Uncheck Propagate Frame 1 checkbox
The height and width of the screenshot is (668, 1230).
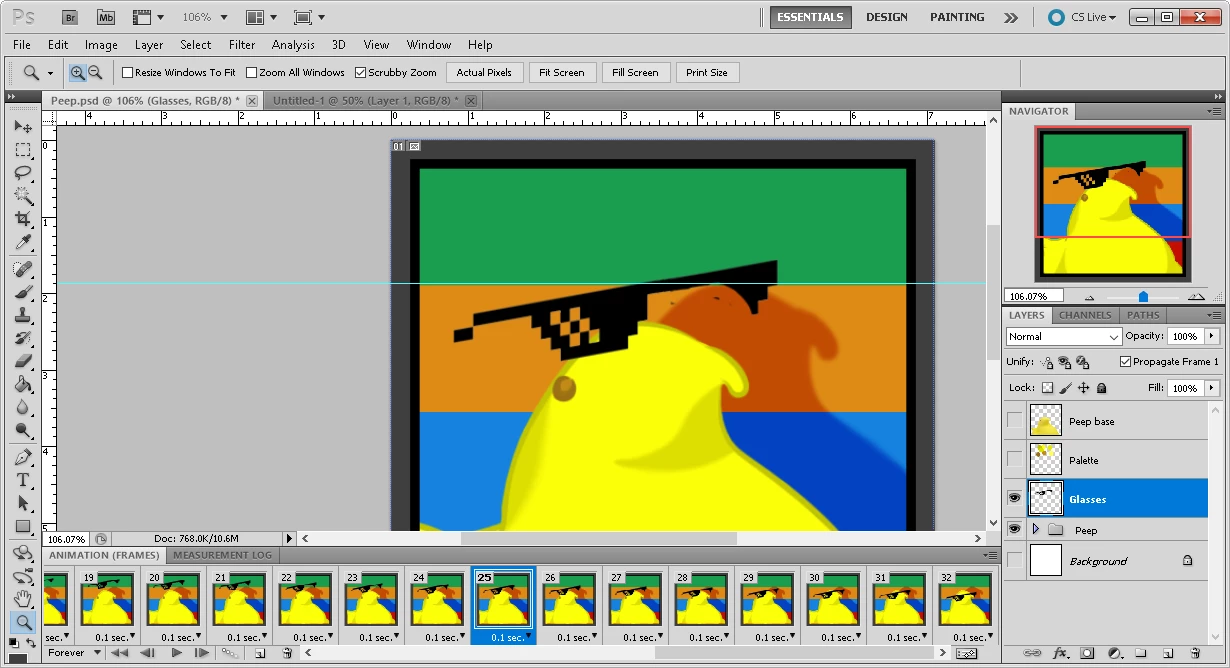1126,362
